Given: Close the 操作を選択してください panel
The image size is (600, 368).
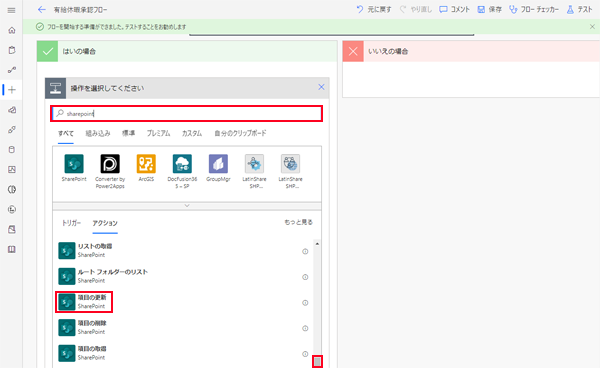Looking at the screenshot, I should [321, 87].
